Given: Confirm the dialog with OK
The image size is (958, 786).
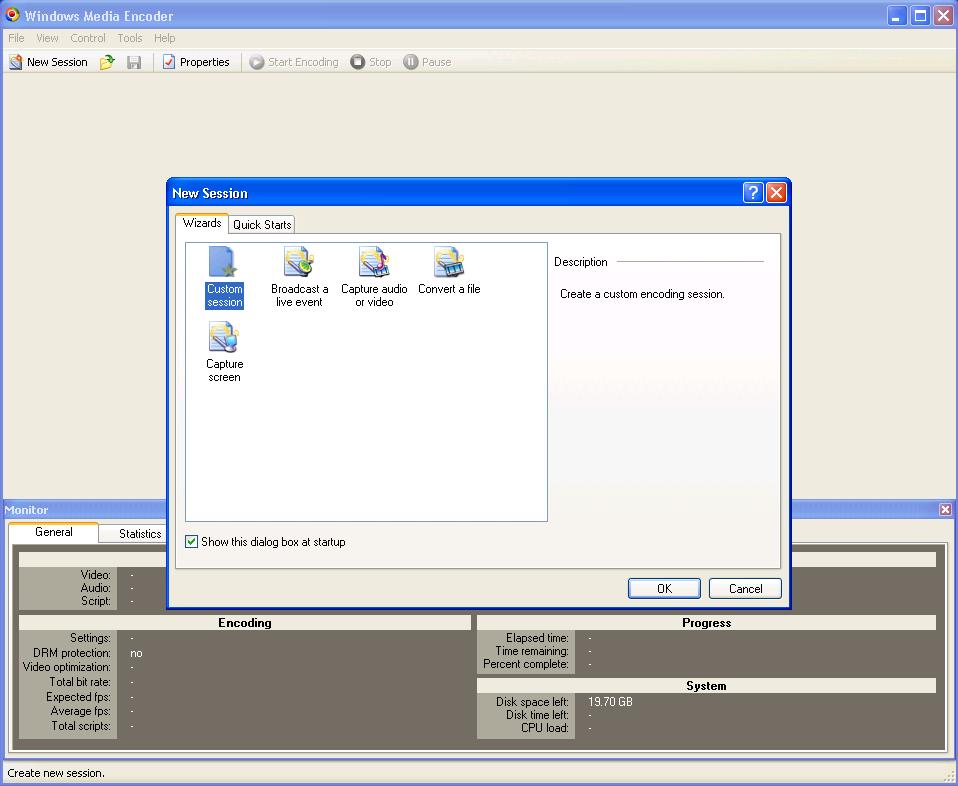Looking at the screenshot, I should point(664,589).
